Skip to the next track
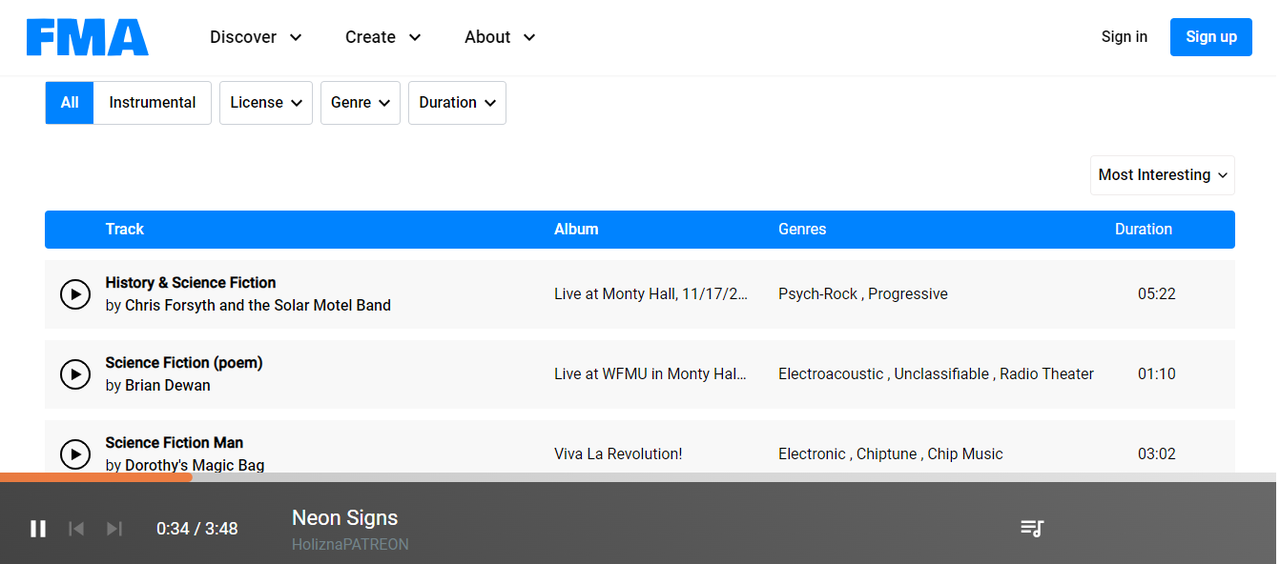Screen dimensions: 1280x564 point(114,528)
